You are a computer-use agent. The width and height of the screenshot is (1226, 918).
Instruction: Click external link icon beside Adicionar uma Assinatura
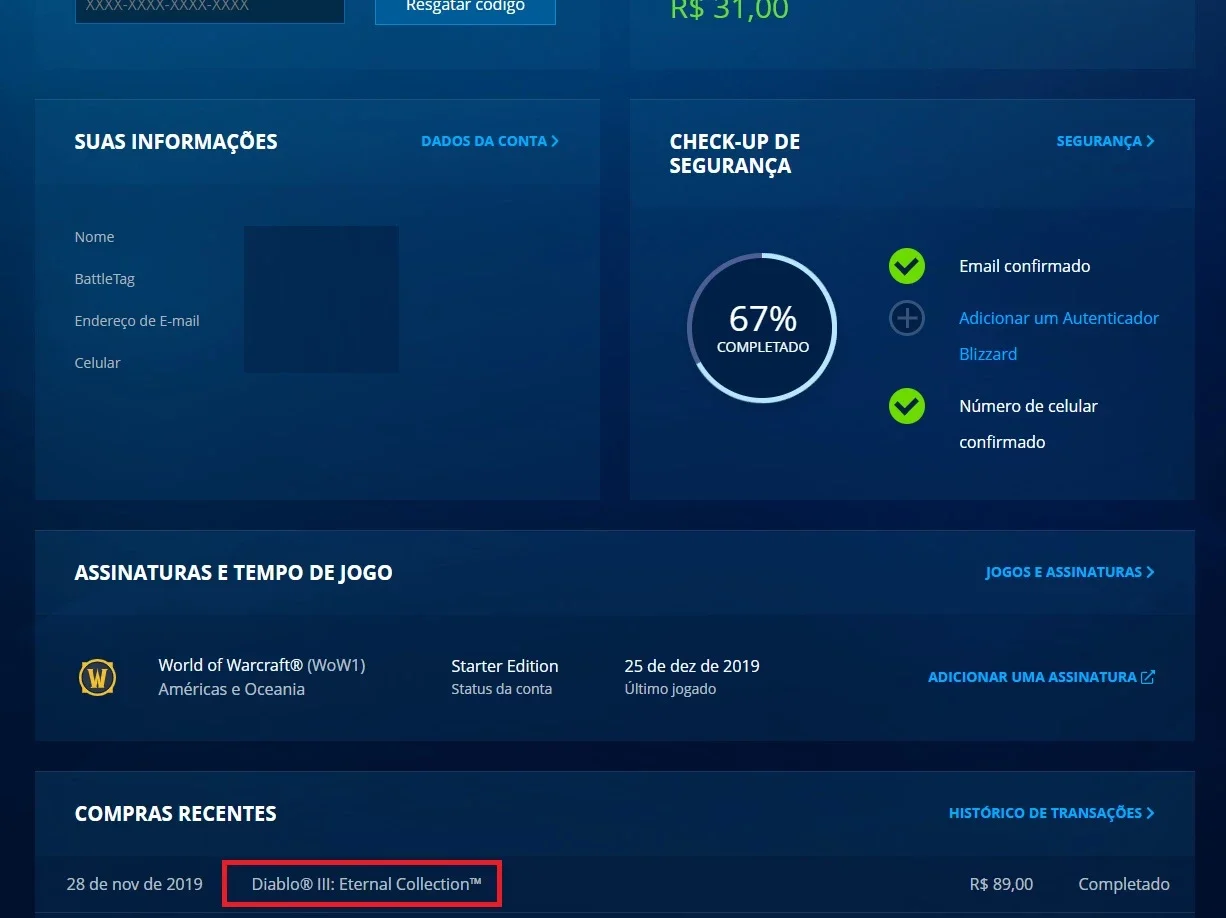pos(1148,677)
